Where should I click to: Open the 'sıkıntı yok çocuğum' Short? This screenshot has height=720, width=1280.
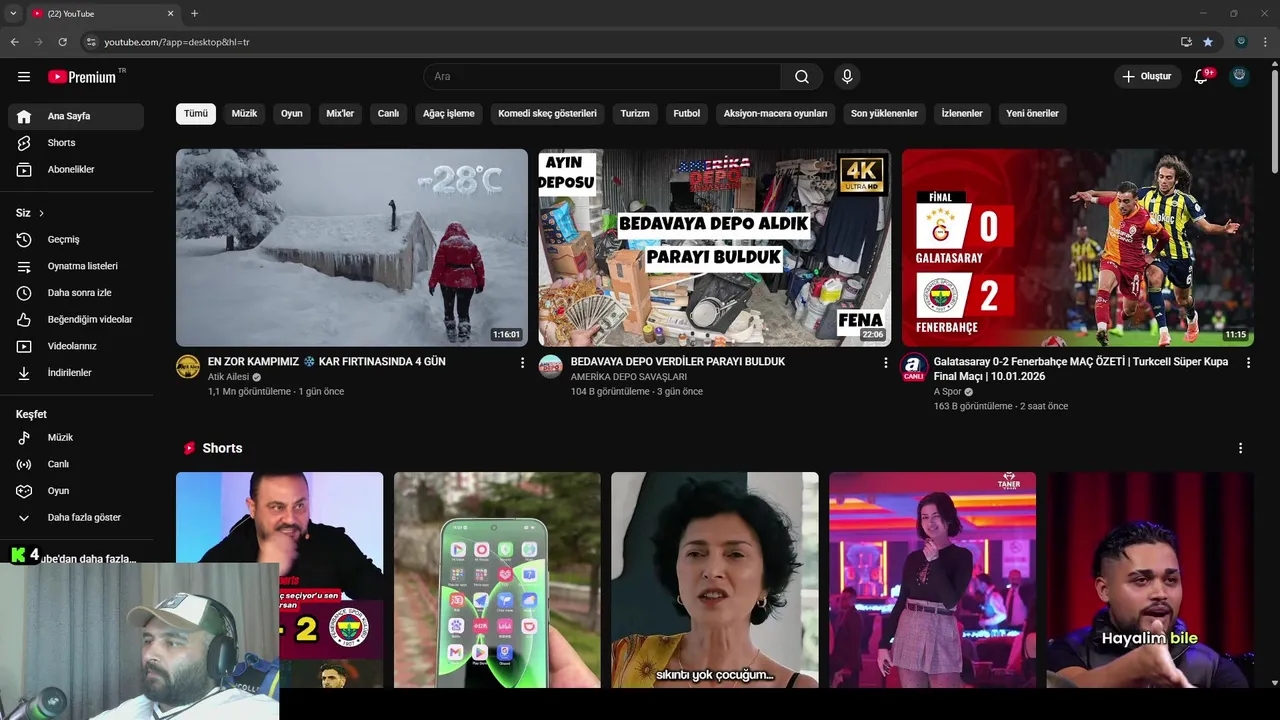(715, 580)
